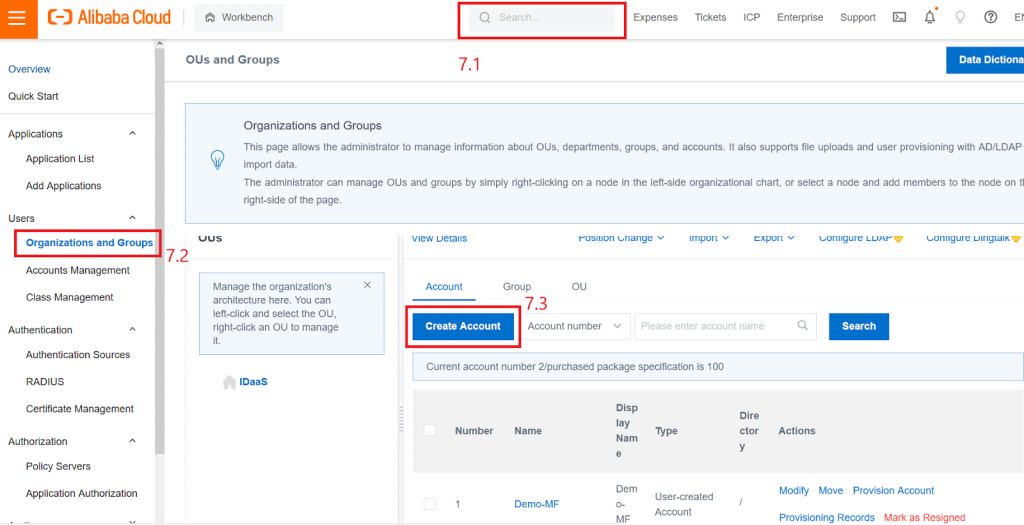Collapse the Authorization section

pyautogui.click(x=133, y=441)
